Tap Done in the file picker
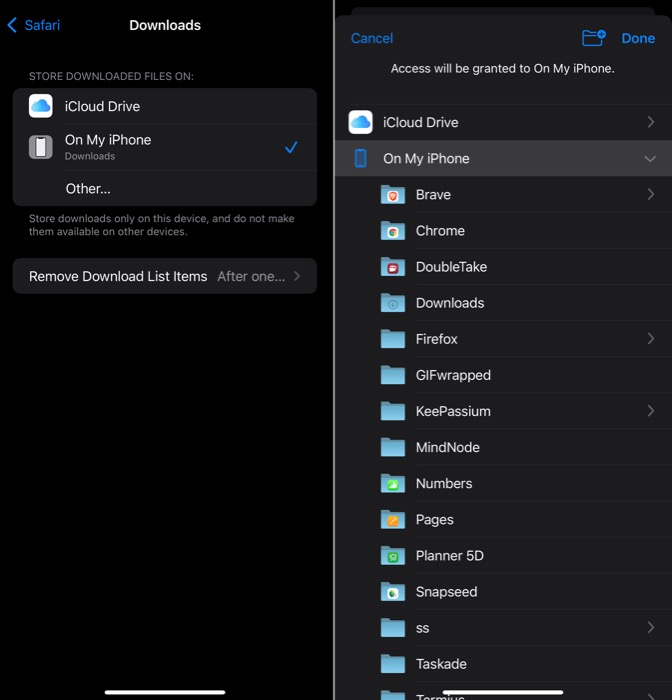The image size is (672, 700). point(638,38)
